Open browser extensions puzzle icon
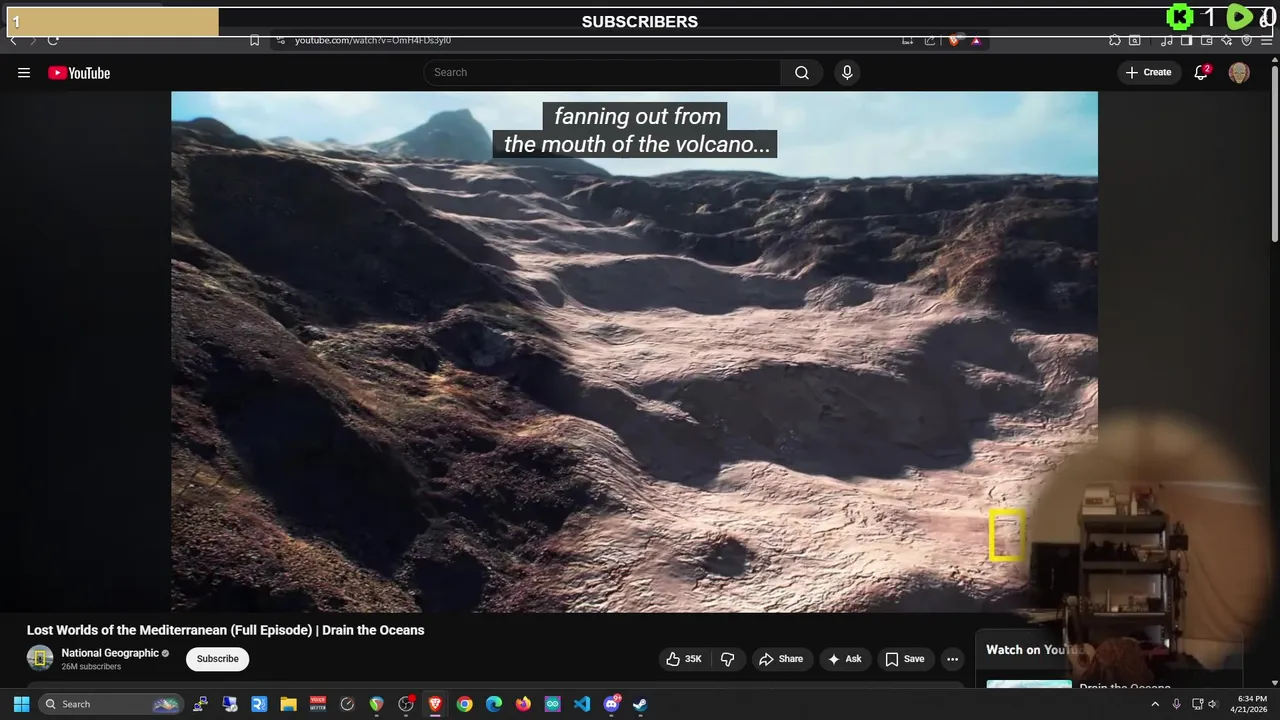Screen dimensions: 1280x720 [1114, 41]
